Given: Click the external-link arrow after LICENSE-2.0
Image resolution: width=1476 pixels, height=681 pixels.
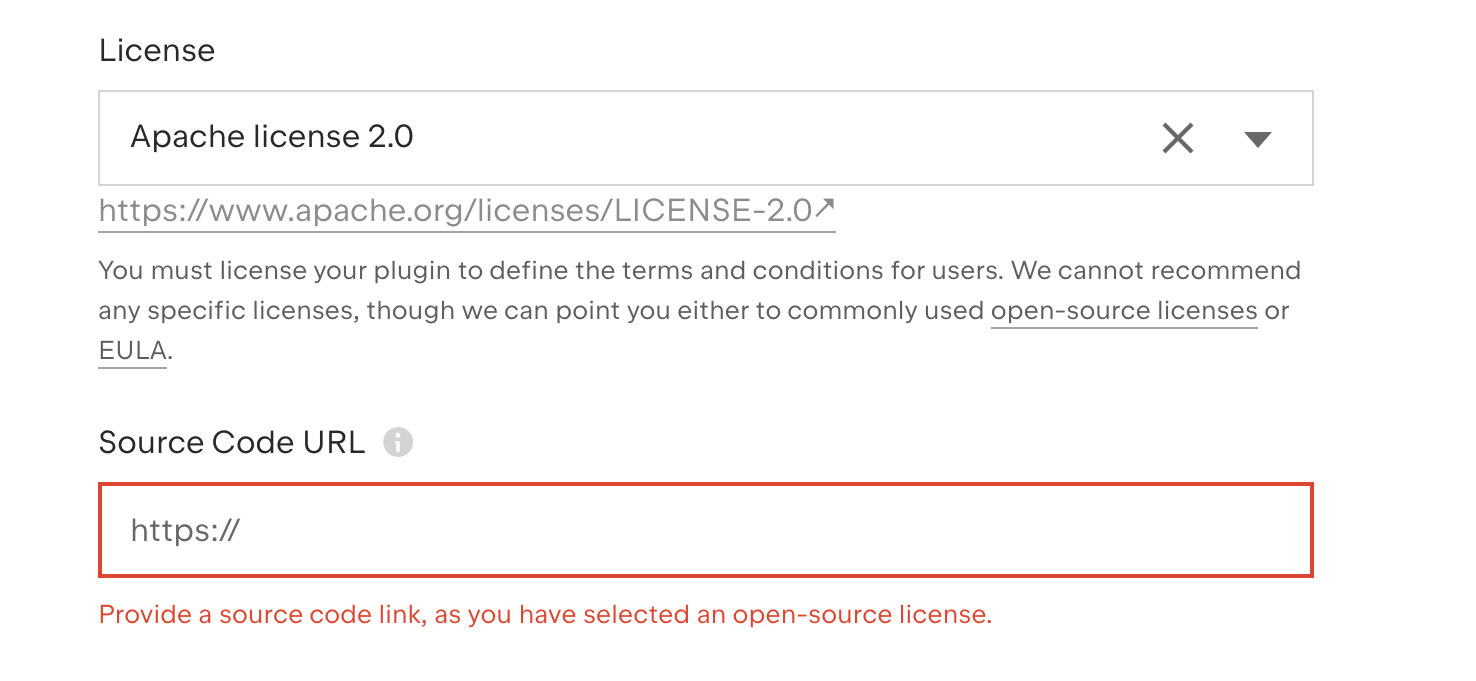Looking at the screenshot, I should (824, 208).
